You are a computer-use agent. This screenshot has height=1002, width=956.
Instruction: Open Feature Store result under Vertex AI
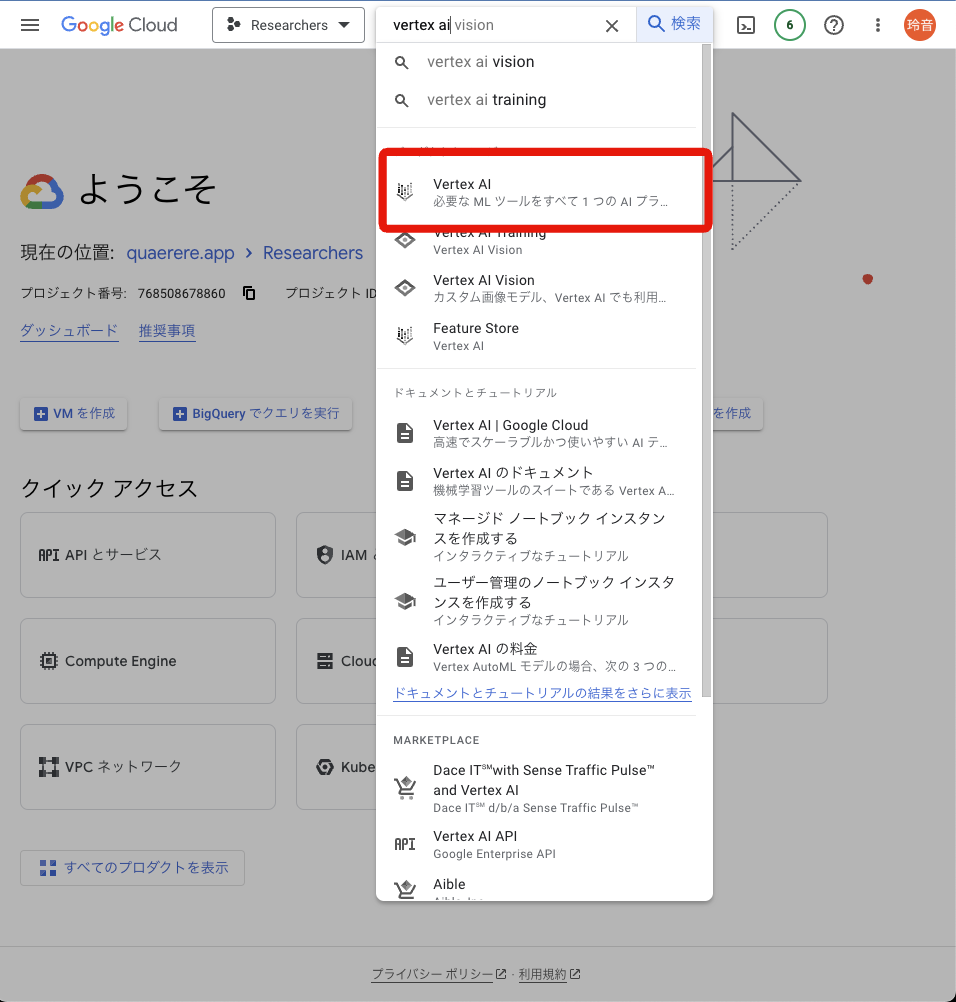[x=539, y=336]
